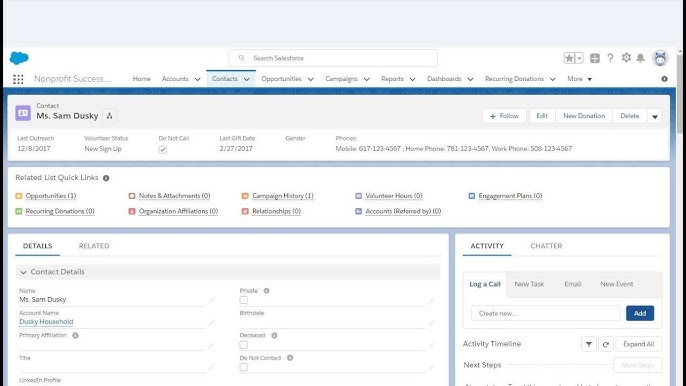Viewport: 686px width, 386px height.
Task: View contact hierarchy icon next to name
Action: coord(110,116)
